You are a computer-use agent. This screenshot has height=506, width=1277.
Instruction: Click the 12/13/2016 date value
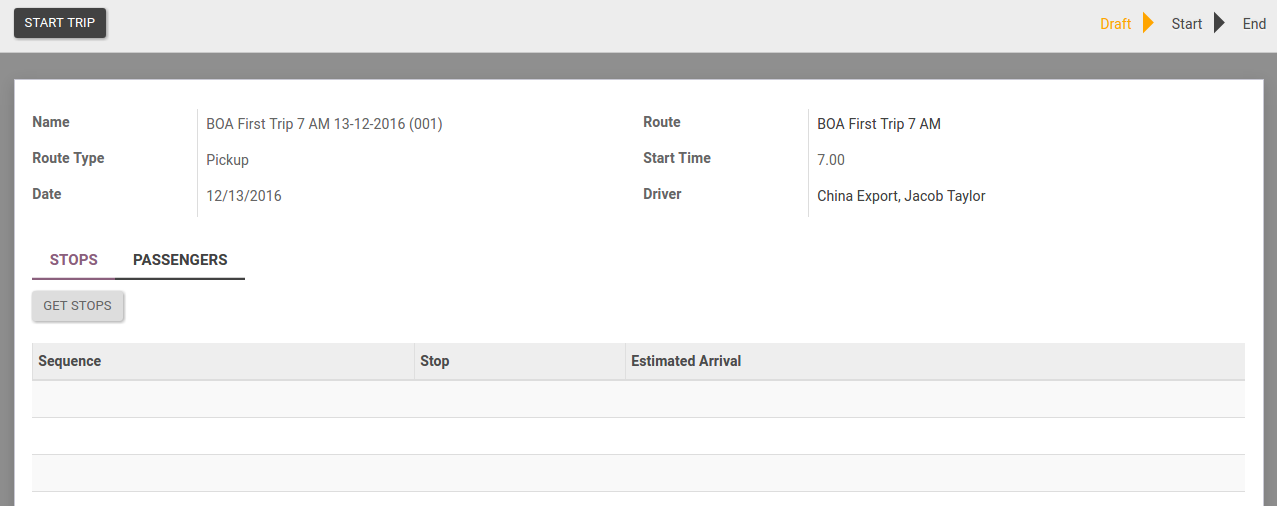click(x=244, y=196)
